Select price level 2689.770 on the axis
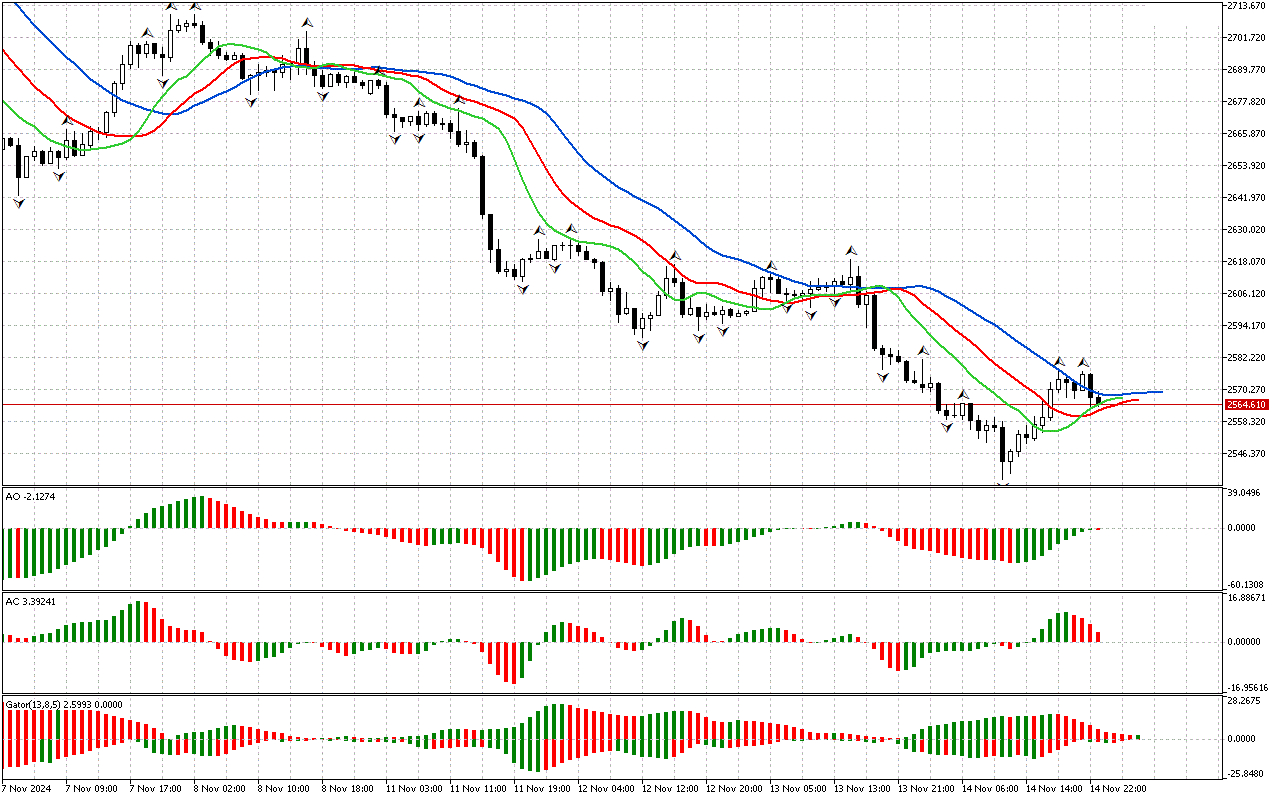1280x800 pixels. tap(1247, 70)
